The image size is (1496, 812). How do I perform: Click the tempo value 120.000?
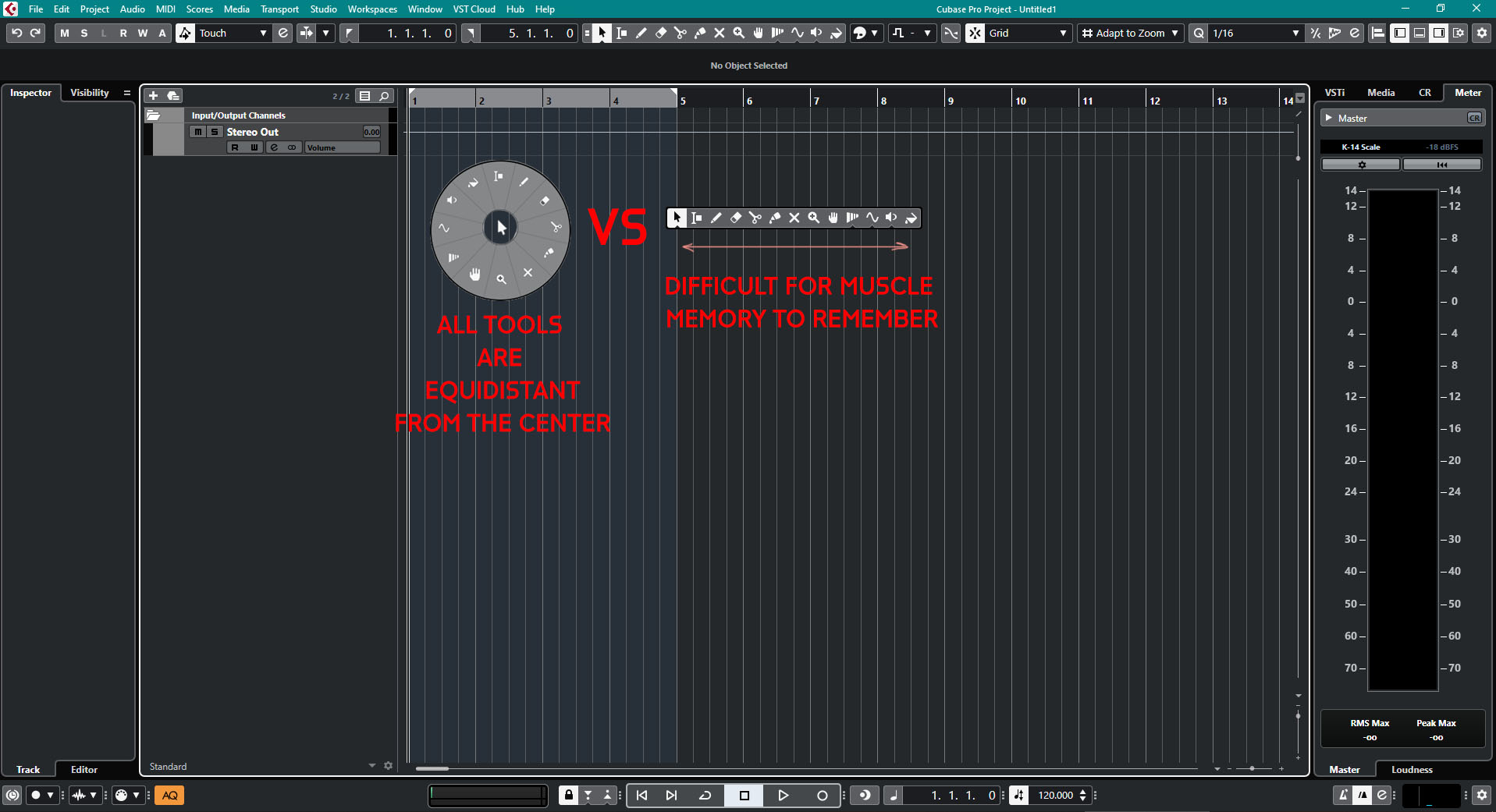click(1055, 795)
